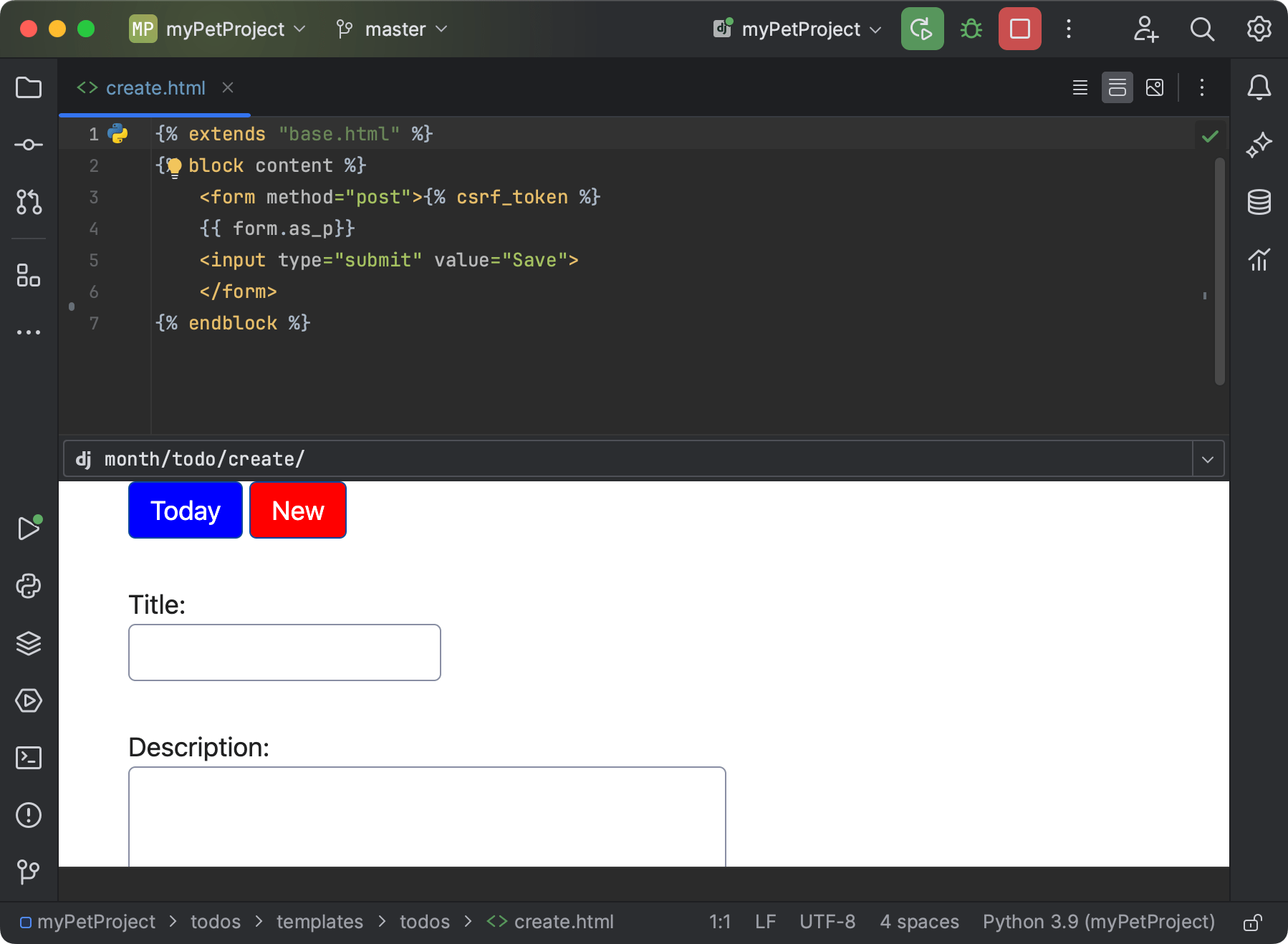Screen dimensions: 1288x944
Task: Click the blue Today button in the preview
Action: click(x=185, y=510)
